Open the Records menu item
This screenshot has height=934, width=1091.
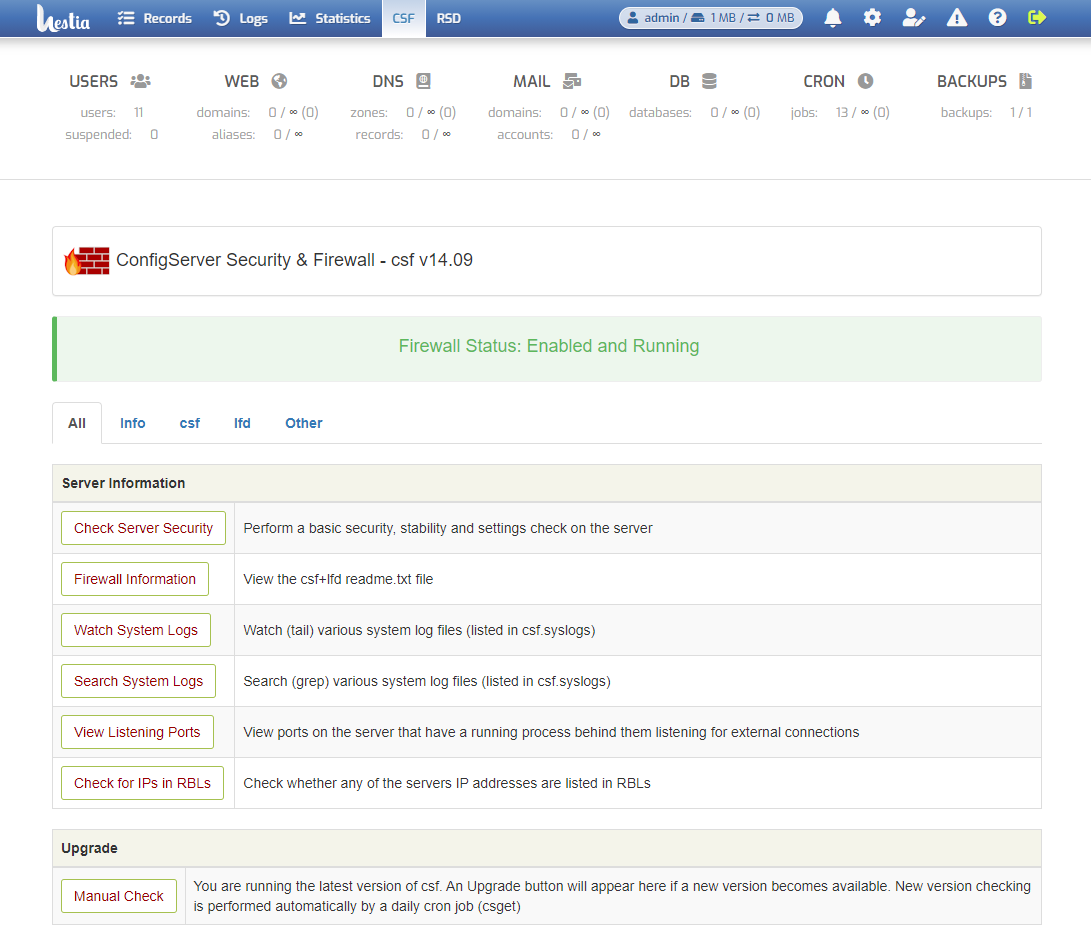pyautogui.click(x=155, y=18)
